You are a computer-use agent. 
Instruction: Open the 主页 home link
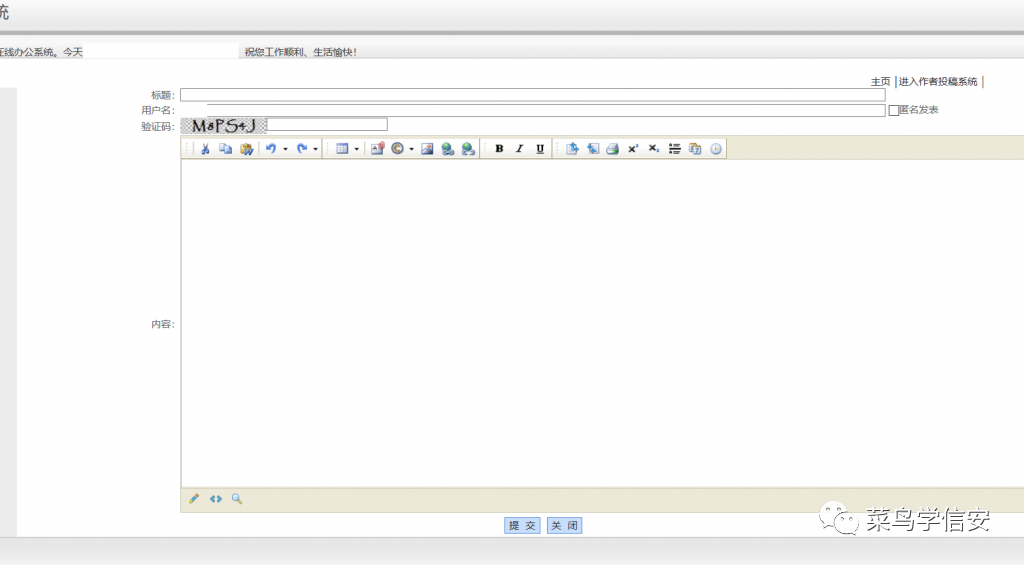(880, 82)
